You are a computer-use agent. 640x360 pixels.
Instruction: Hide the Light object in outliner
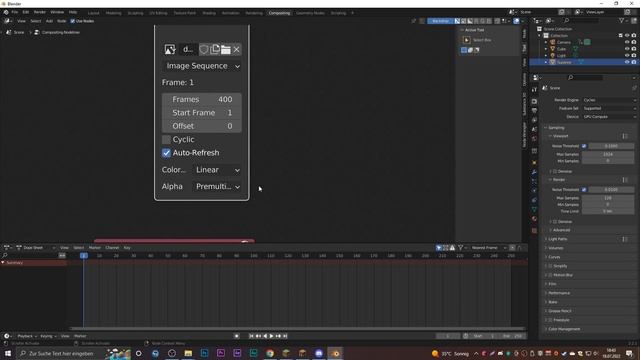click(627, 55)
